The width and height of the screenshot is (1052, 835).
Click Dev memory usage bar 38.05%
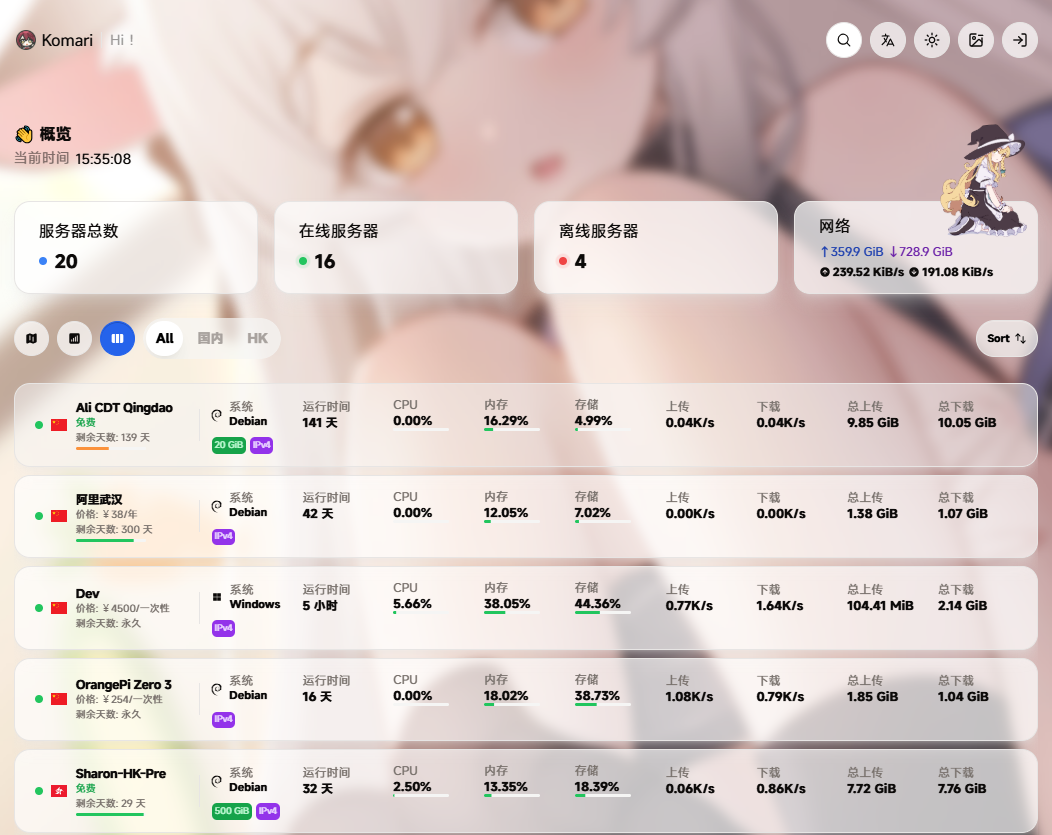[511, 612]
